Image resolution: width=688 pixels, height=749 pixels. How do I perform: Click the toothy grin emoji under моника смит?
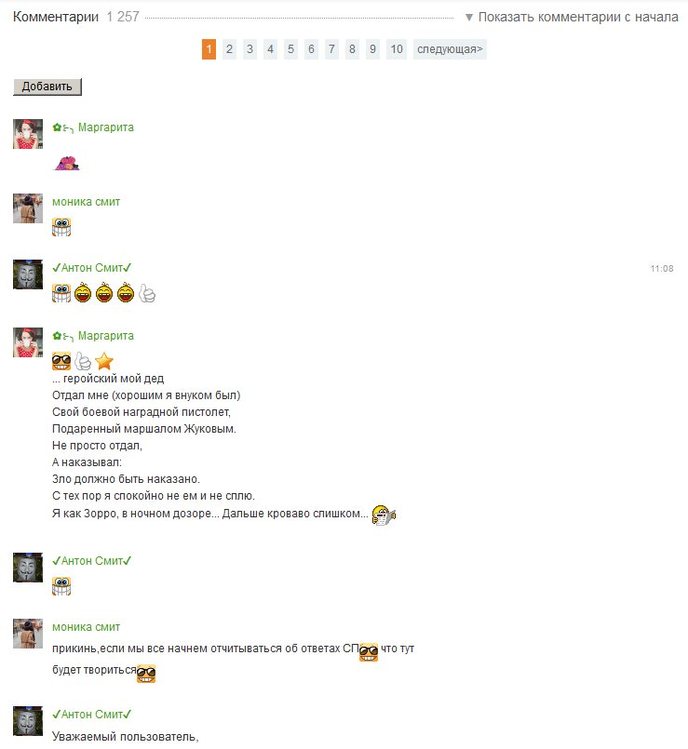click(62, 227)
